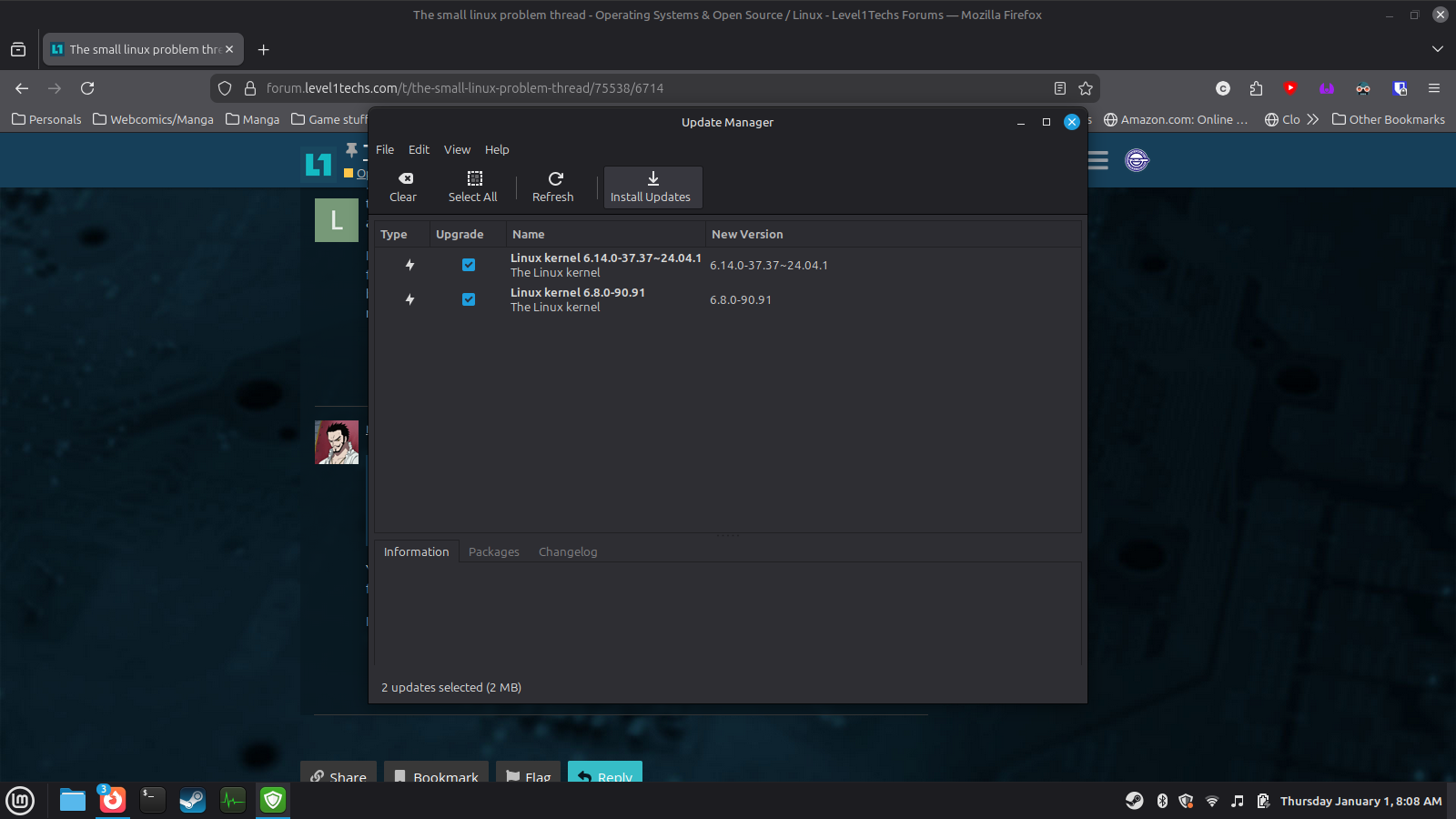1456x819 pixels.
Task: Open the Linux Mint start menu
Action: [x=20, y=800]
